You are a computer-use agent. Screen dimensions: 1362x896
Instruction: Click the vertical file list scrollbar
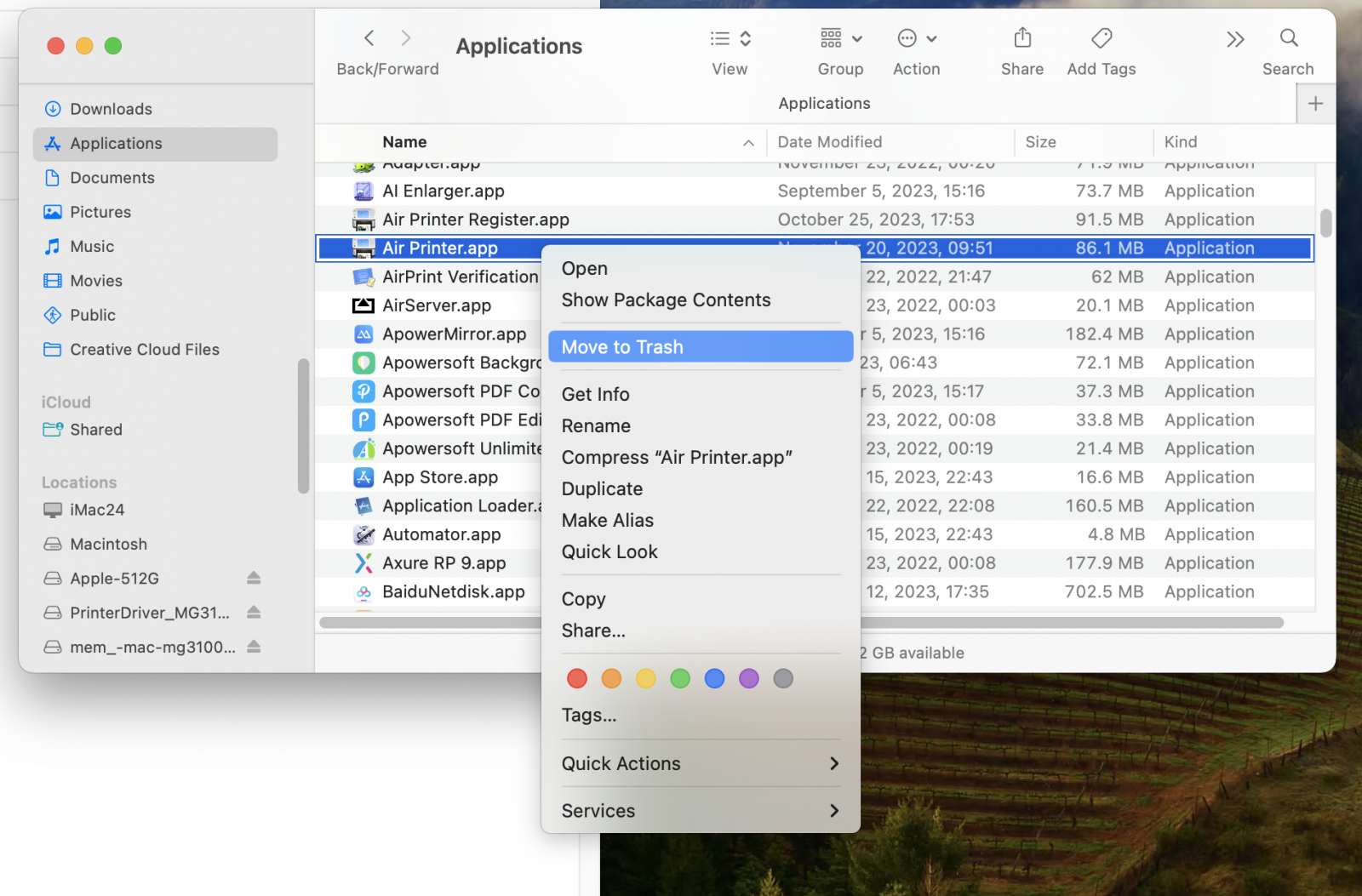tap(1326, 223)
